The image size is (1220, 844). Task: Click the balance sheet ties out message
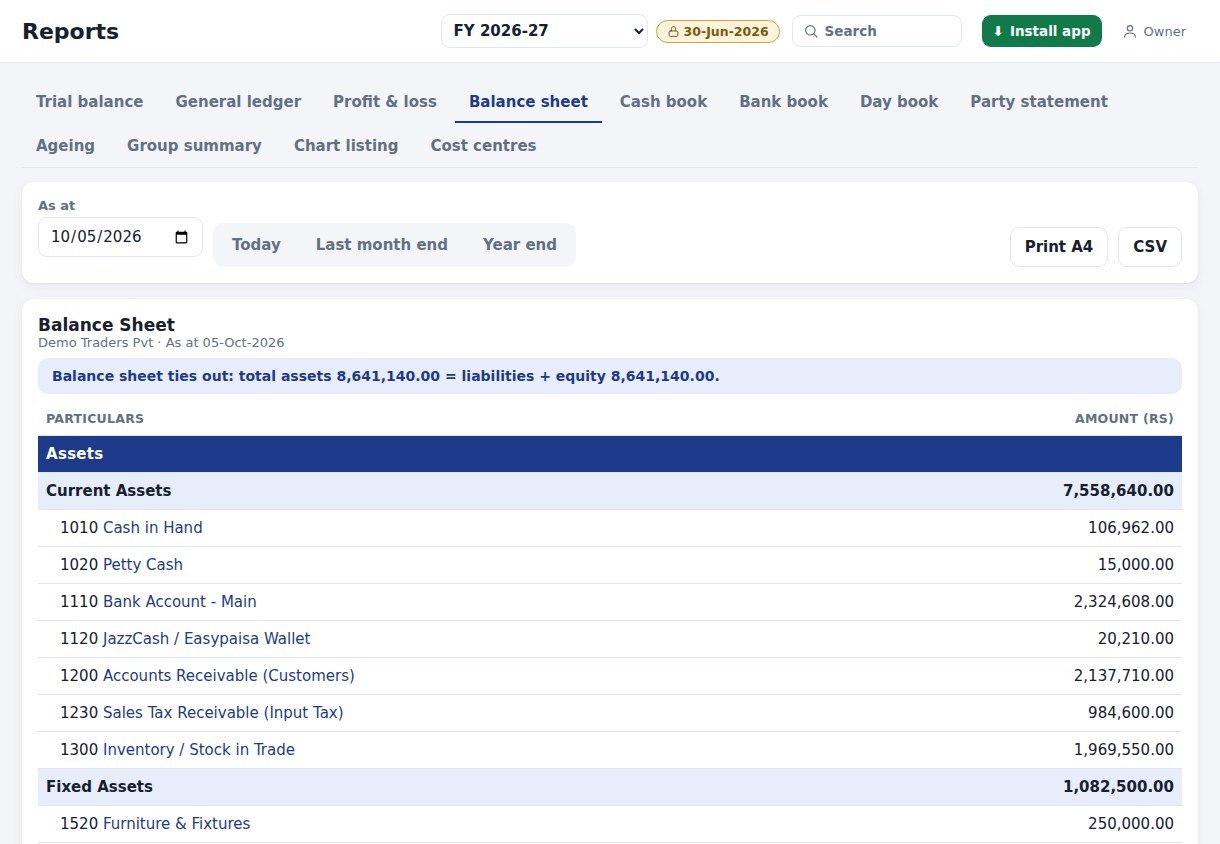coord(610,376)
